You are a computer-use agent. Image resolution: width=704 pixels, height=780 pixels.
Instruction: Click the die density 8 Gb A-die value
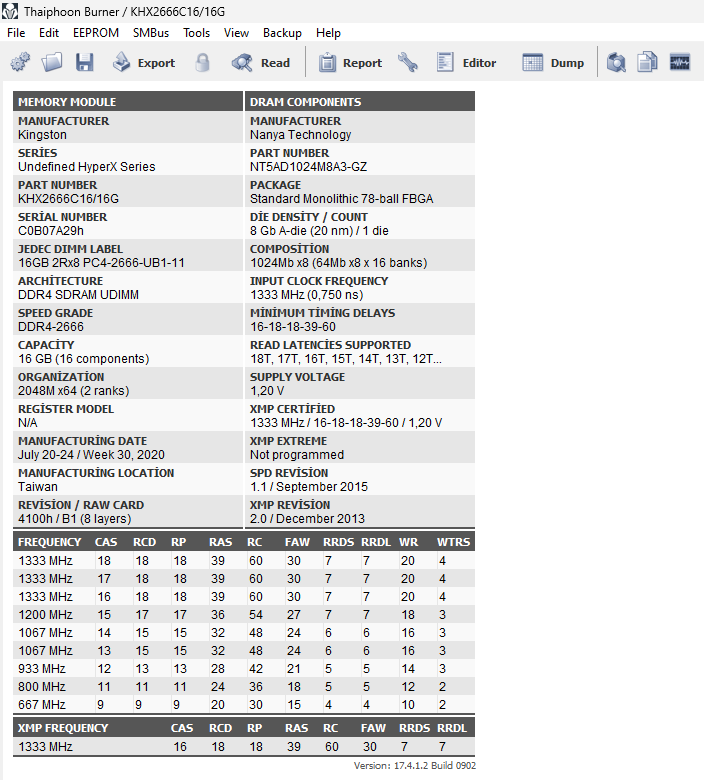coord(319,231)
